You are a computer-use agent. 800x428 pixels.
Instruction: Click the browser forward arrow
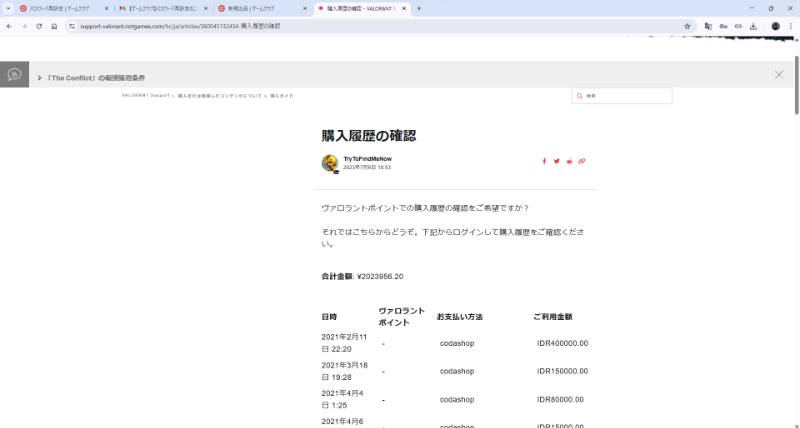click(24, 26)
